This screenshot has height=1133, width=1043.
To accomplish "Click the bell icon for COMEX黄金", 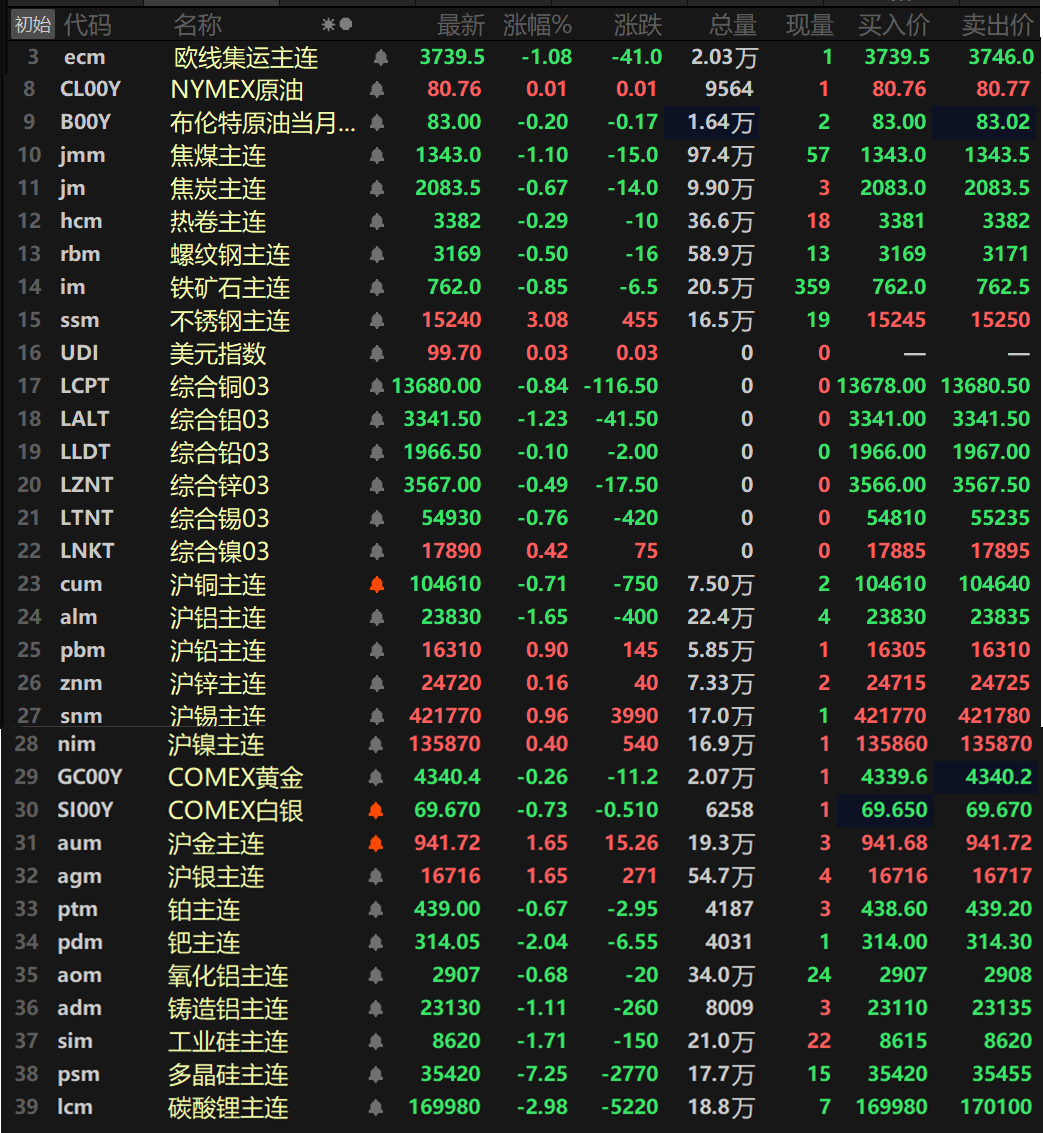I will (x=376, y=777).
